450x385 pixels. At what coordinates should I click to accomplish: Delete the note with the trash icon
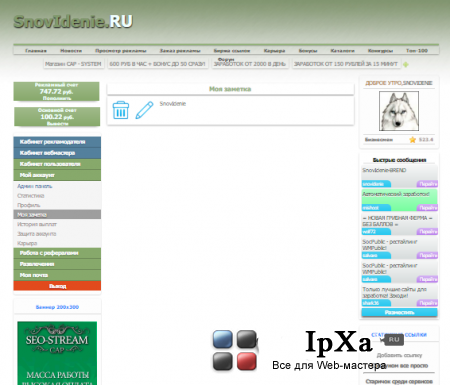tap(121, 110)
